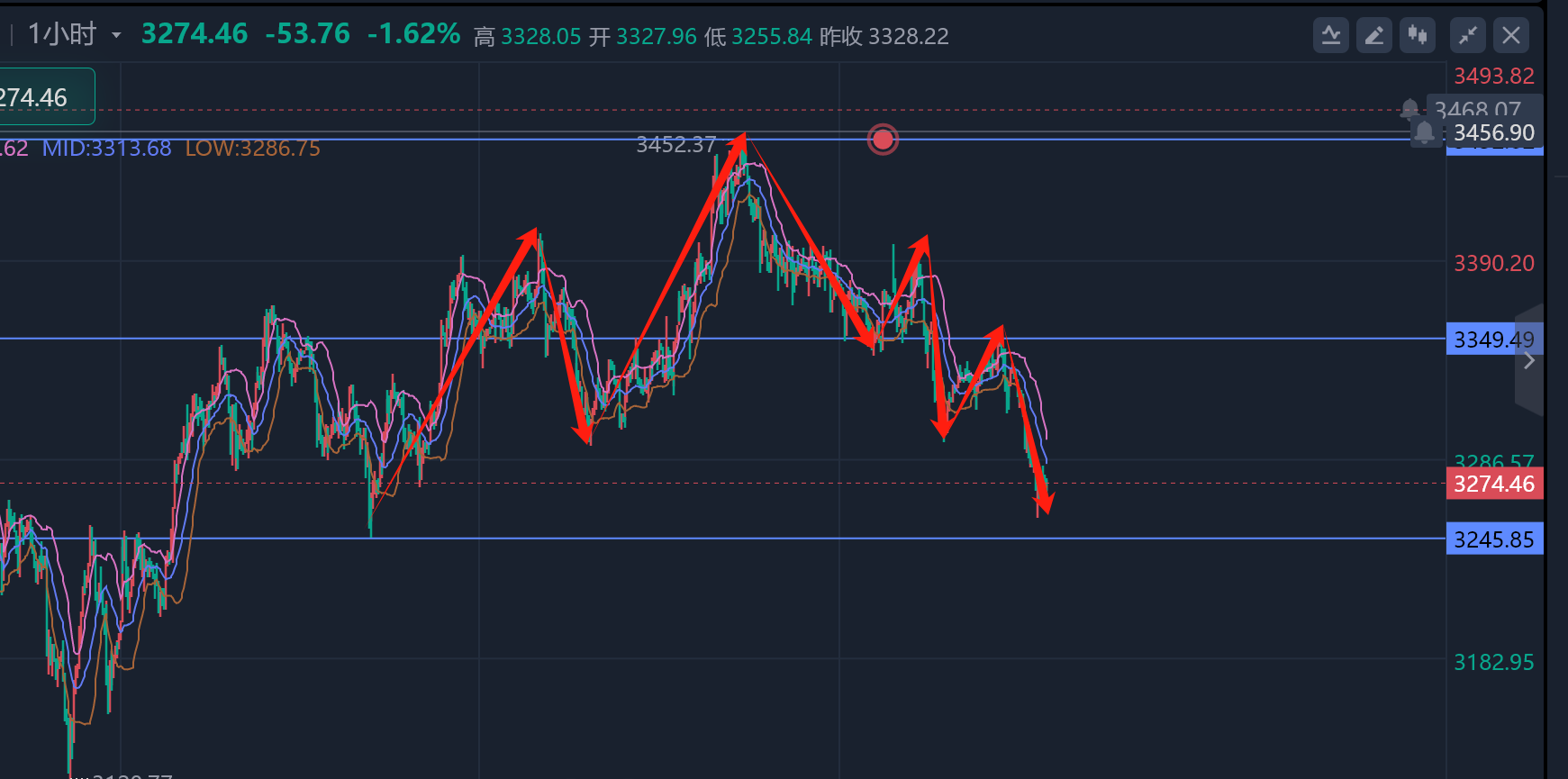Click the 3452.37 peak price label
Viewport: 1568px width, 779px height.
(x=675, y=145)
